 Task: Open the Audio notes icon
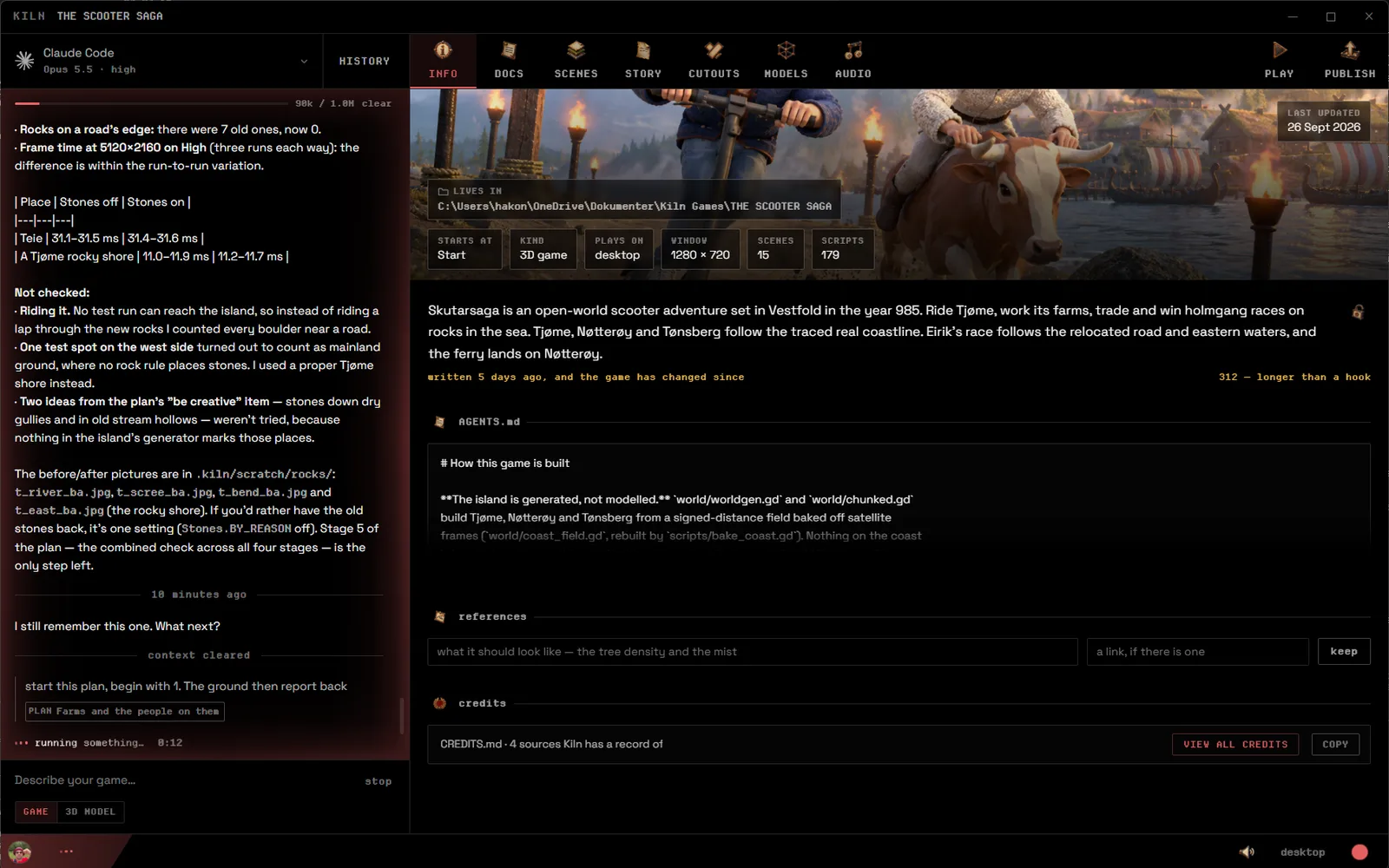click(x=853, y=50)
